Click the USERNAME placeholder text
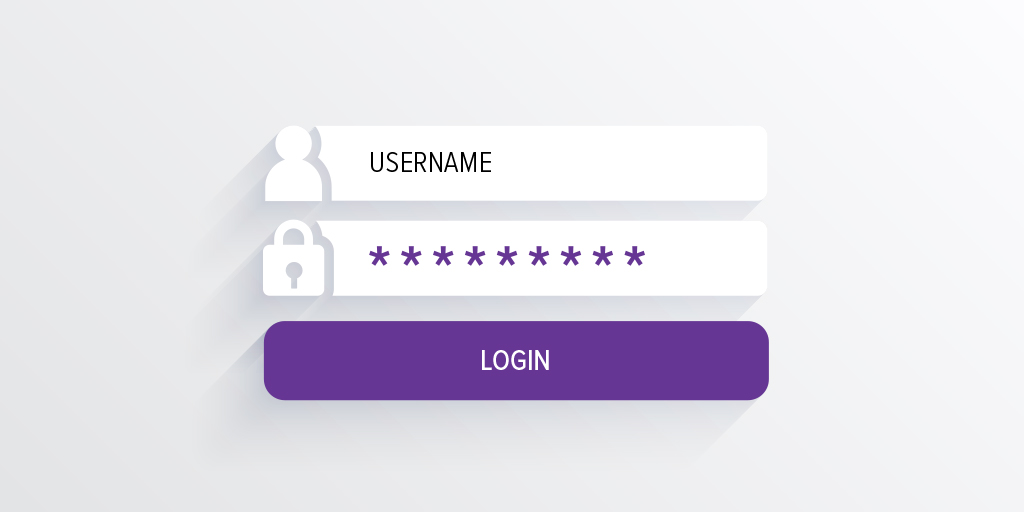 point(430,162)
